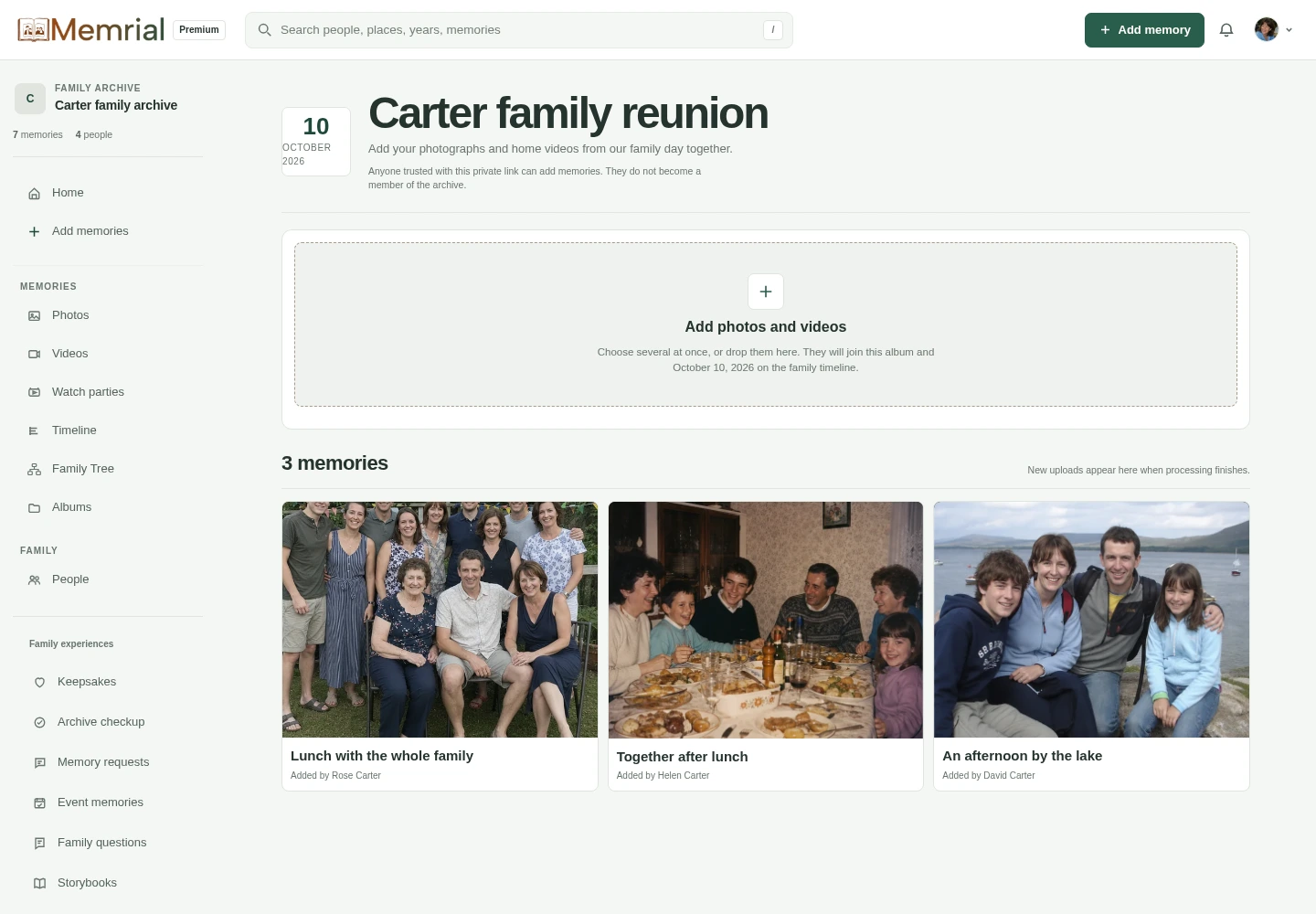
Task: Click the Memory requests icon
Action: point(40,762)
